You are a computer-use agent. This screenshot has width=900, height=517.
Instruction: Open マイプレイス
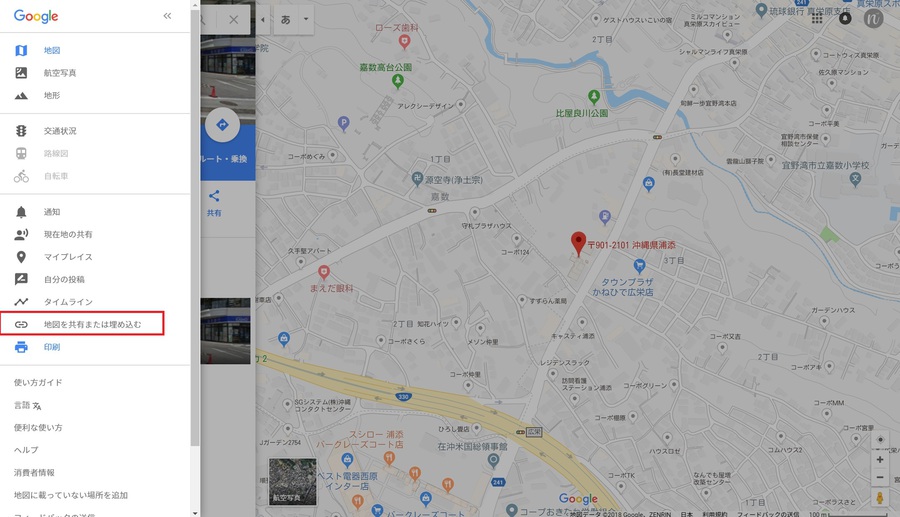pos(68,256)
